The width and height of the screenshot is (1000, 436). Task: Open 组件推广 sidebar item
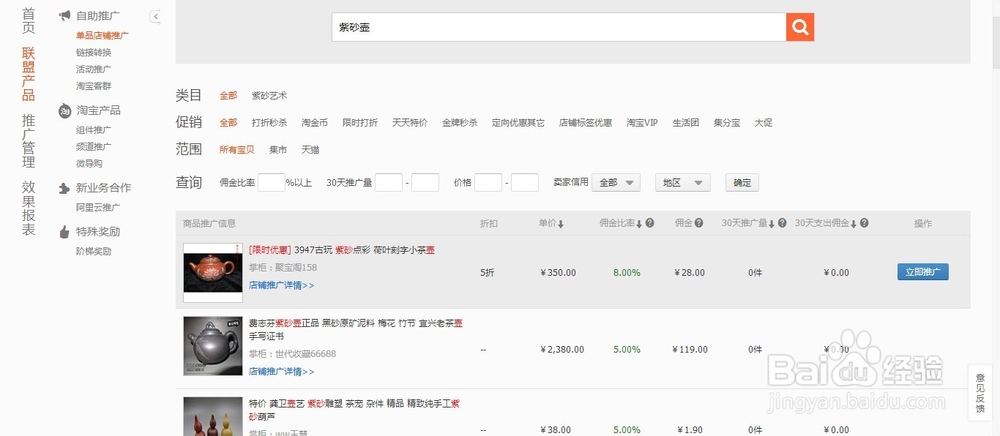94,130
